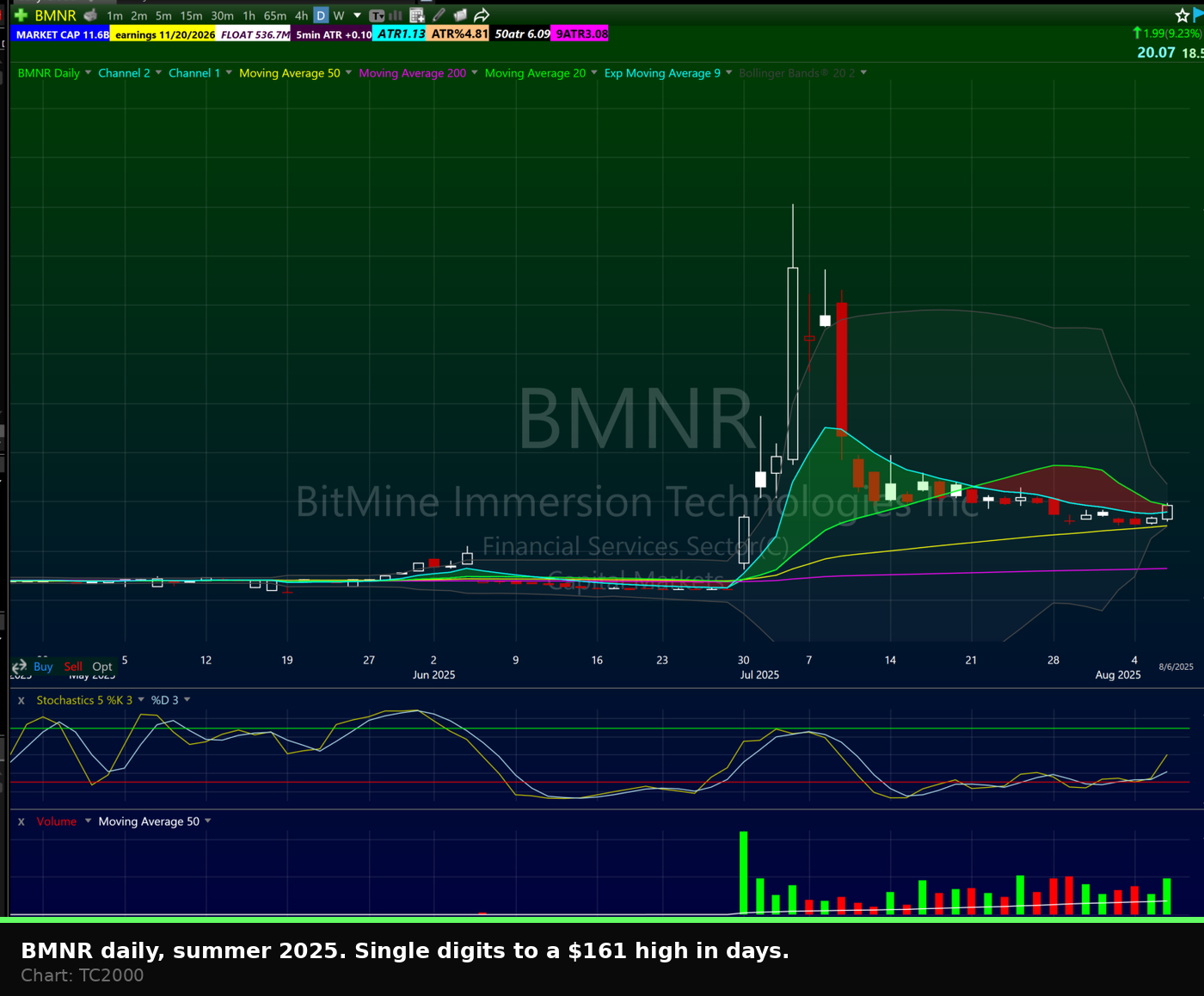Select the 2m timeframe
1204x996 pixels.
pos(138,15)
